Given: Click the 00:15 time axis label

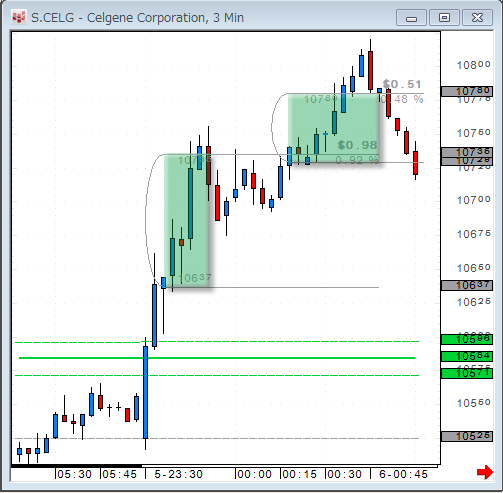Looking at the screenshot, I should 299,474.
